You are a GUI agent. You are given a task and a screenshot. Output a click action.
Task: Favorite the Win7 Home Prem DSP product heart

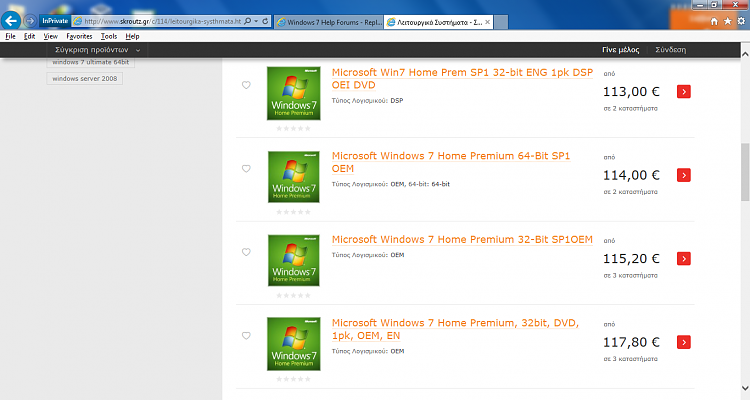tap(246, 85)
